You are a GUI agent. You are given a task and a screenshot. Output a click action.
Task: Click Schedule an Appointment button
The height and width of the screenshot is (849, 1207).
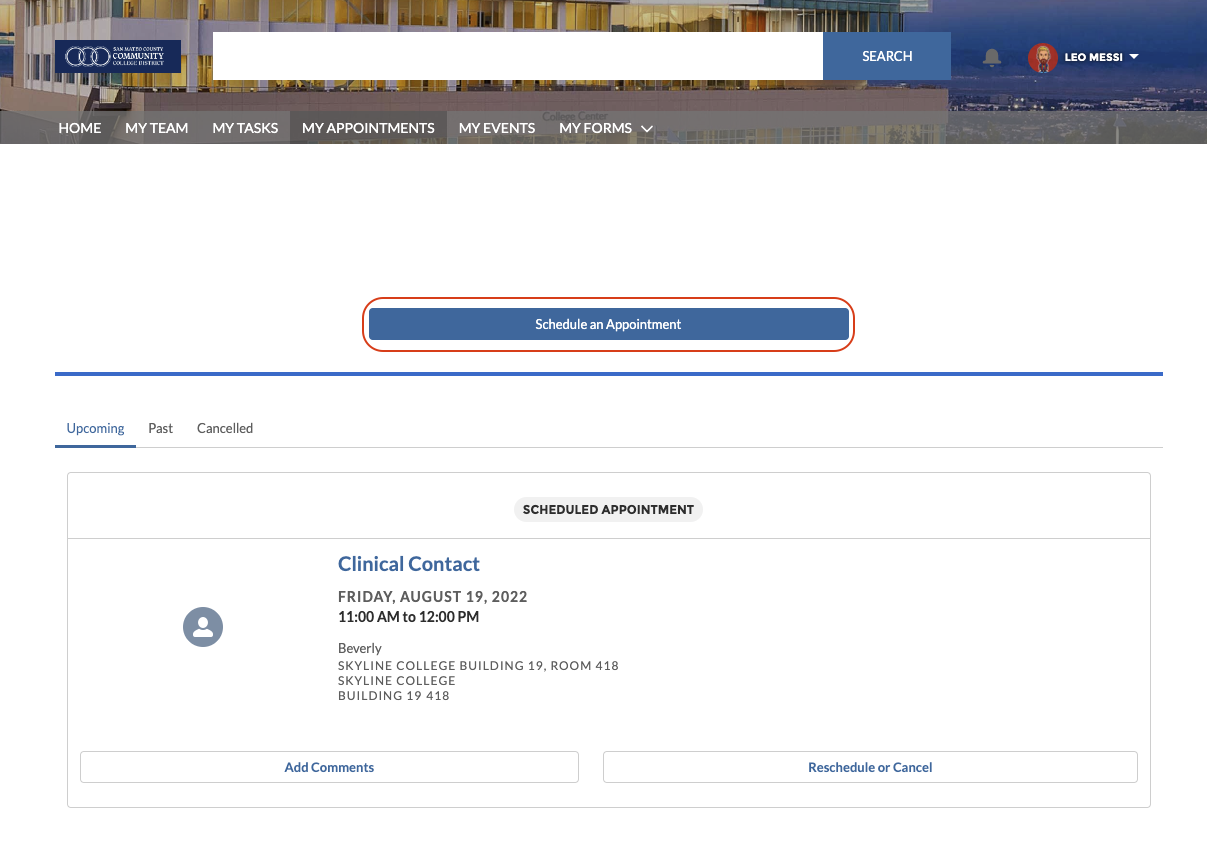pos(608,324)
